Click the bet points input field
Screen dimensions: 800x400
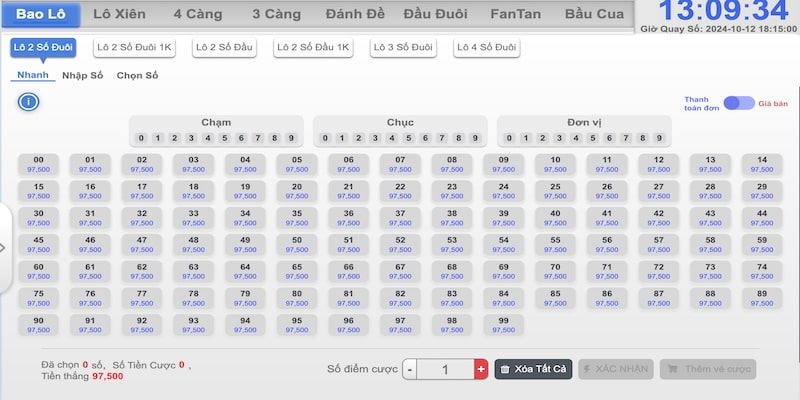[445, 369]
